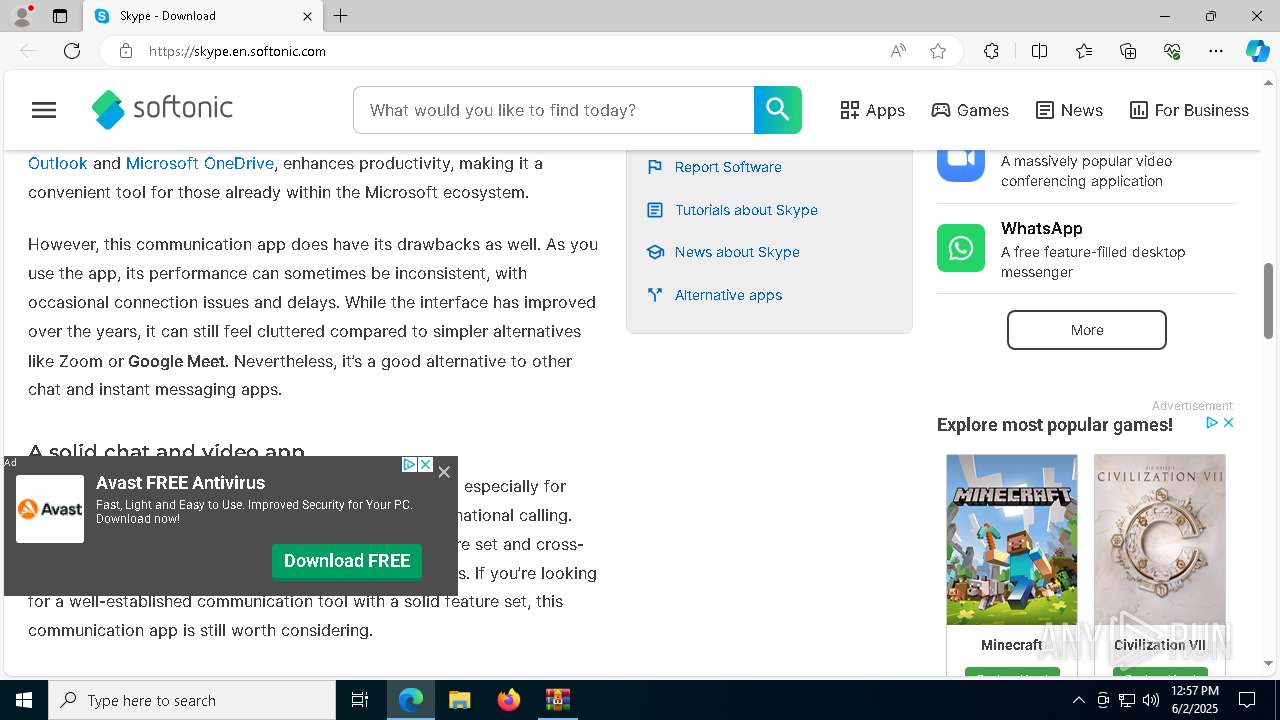1280x720 pixels.
Task: Open the WhatsApp title link
Action: click(1041, 228)
